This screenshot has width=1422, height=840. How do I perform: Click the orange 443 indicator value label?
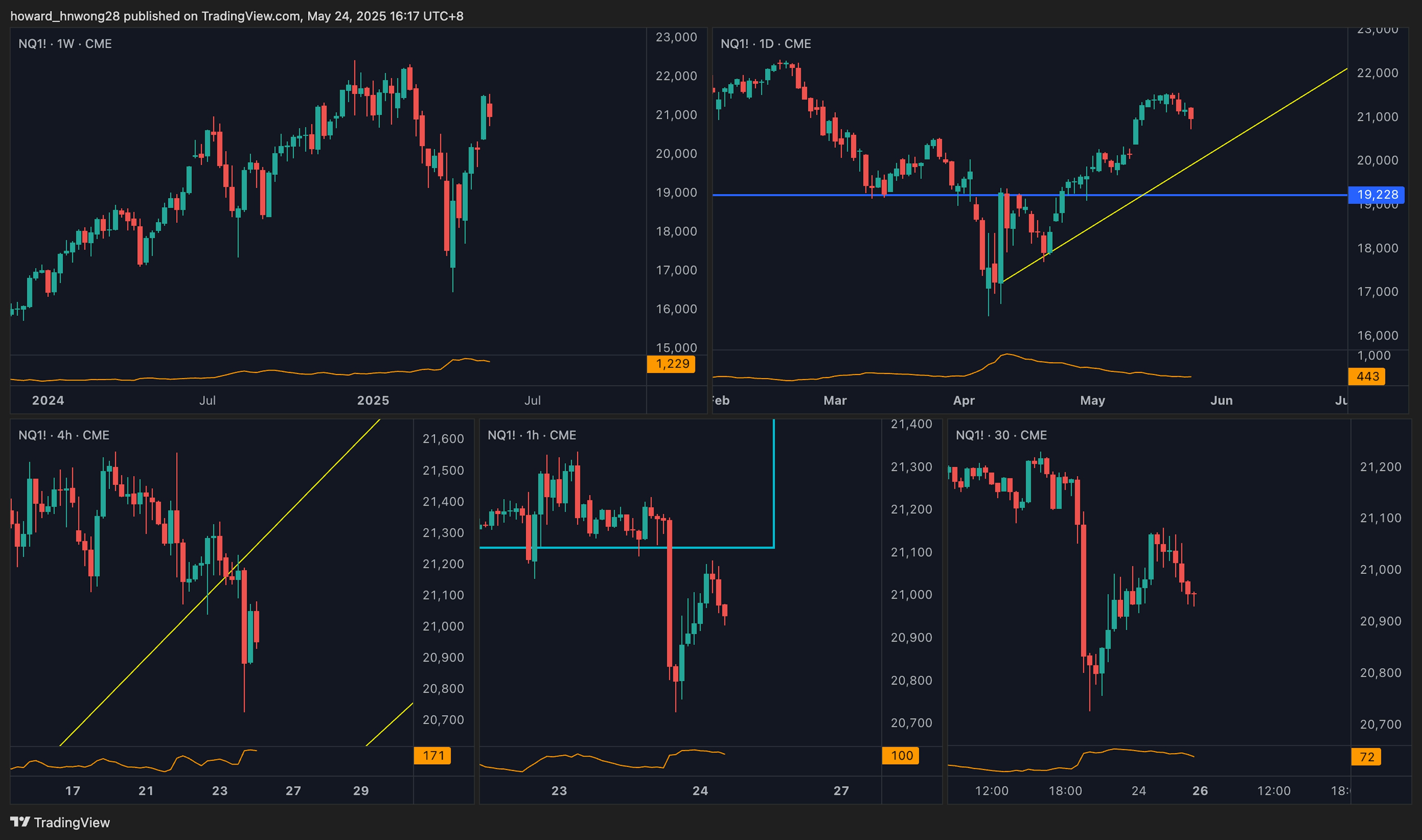[1367, 377]
